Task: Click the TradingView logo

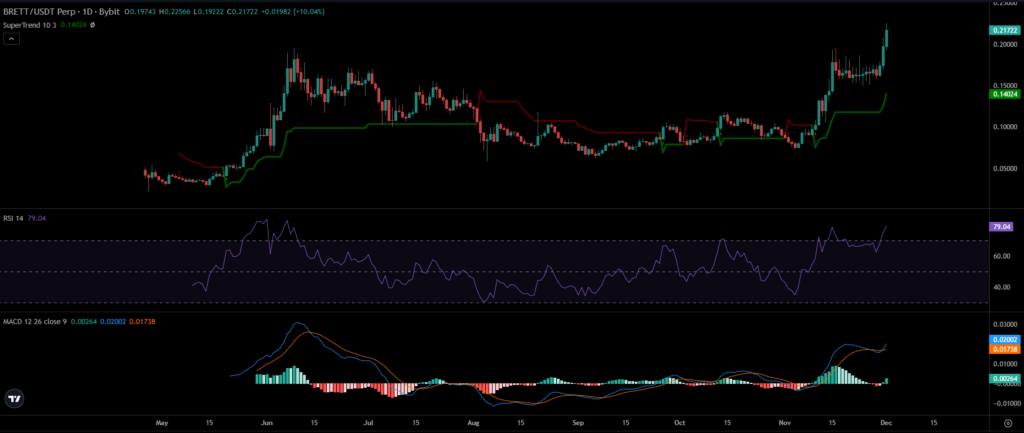Action: click(13, 398)
